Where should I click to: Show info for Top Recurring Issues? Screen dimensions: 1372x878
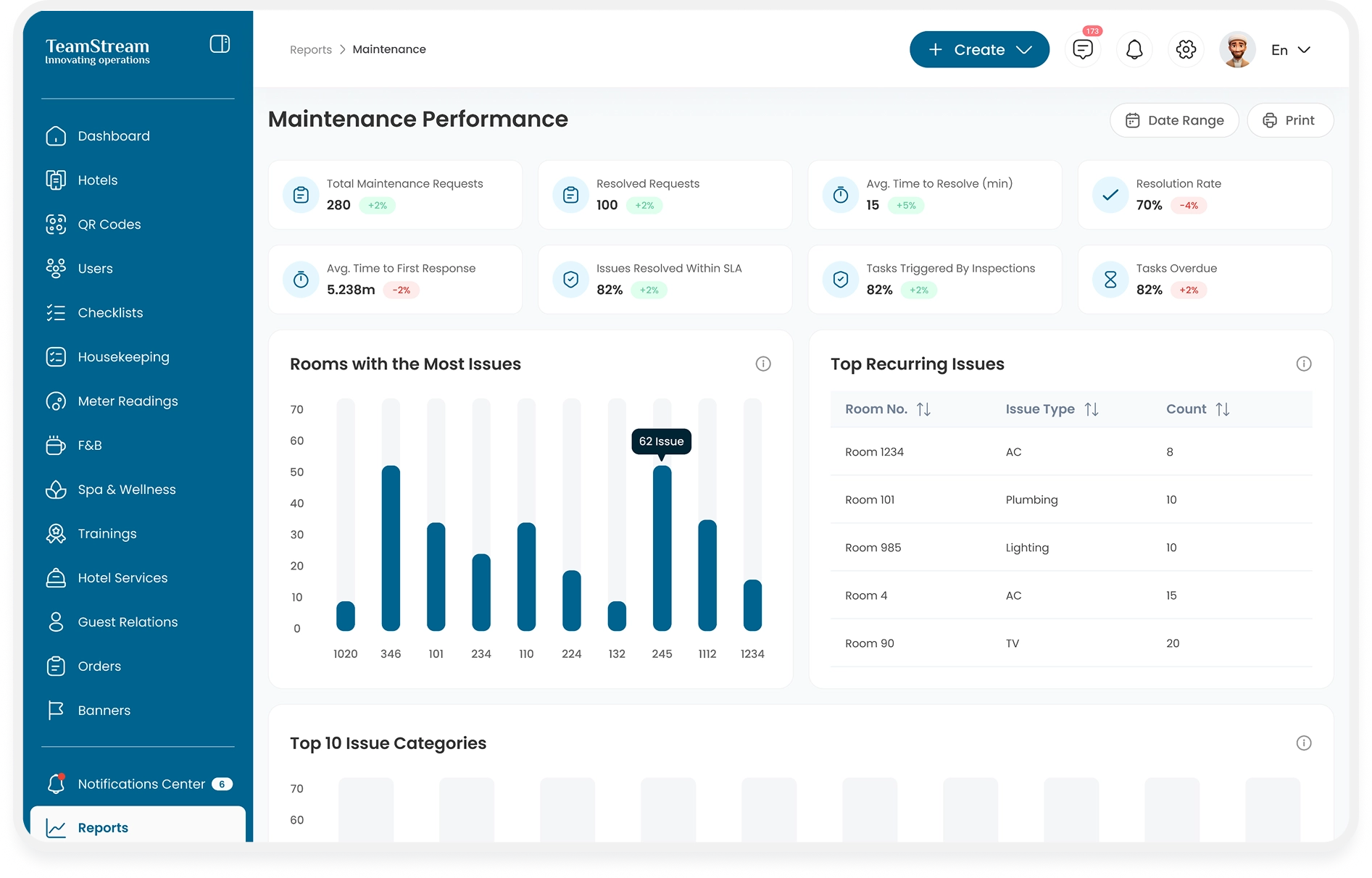click(1303, 364)
